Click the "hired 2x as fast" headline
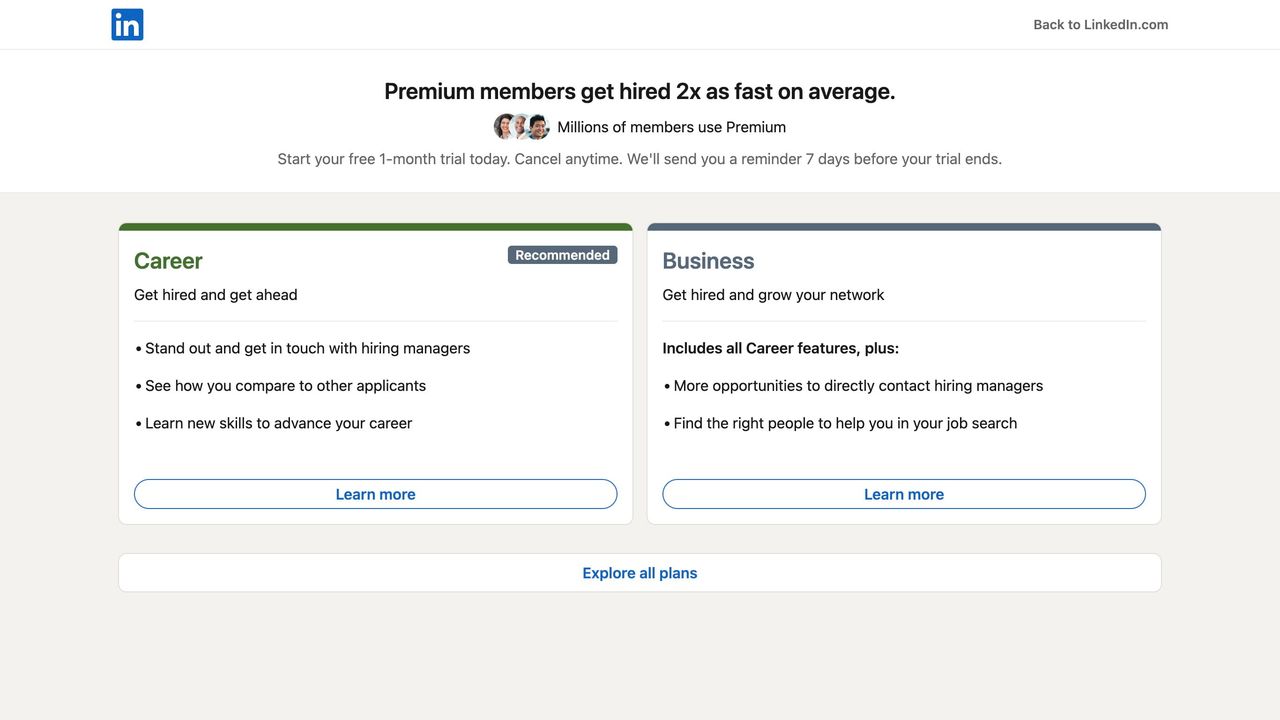The height and width of the screenshot is (720, 1280). pyautogui.click(x=640, y=91)
